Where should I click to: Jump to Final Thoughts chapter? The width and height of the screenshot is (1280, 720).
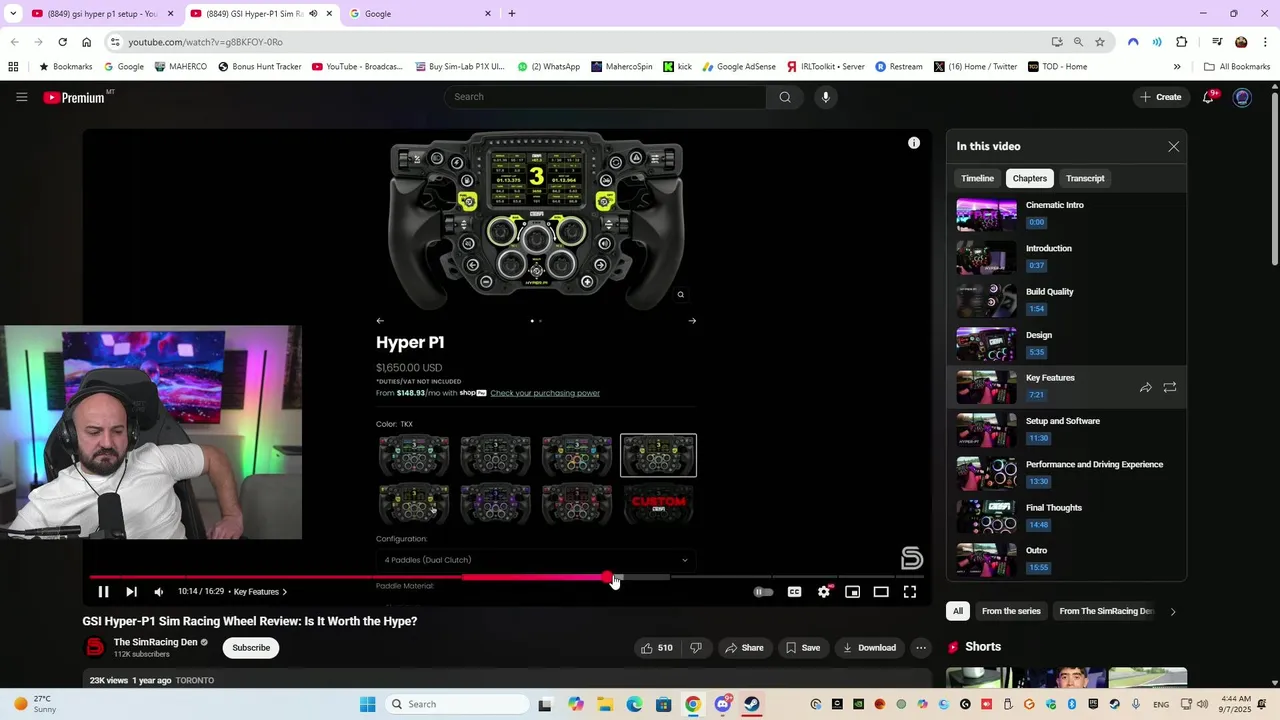1067,516
